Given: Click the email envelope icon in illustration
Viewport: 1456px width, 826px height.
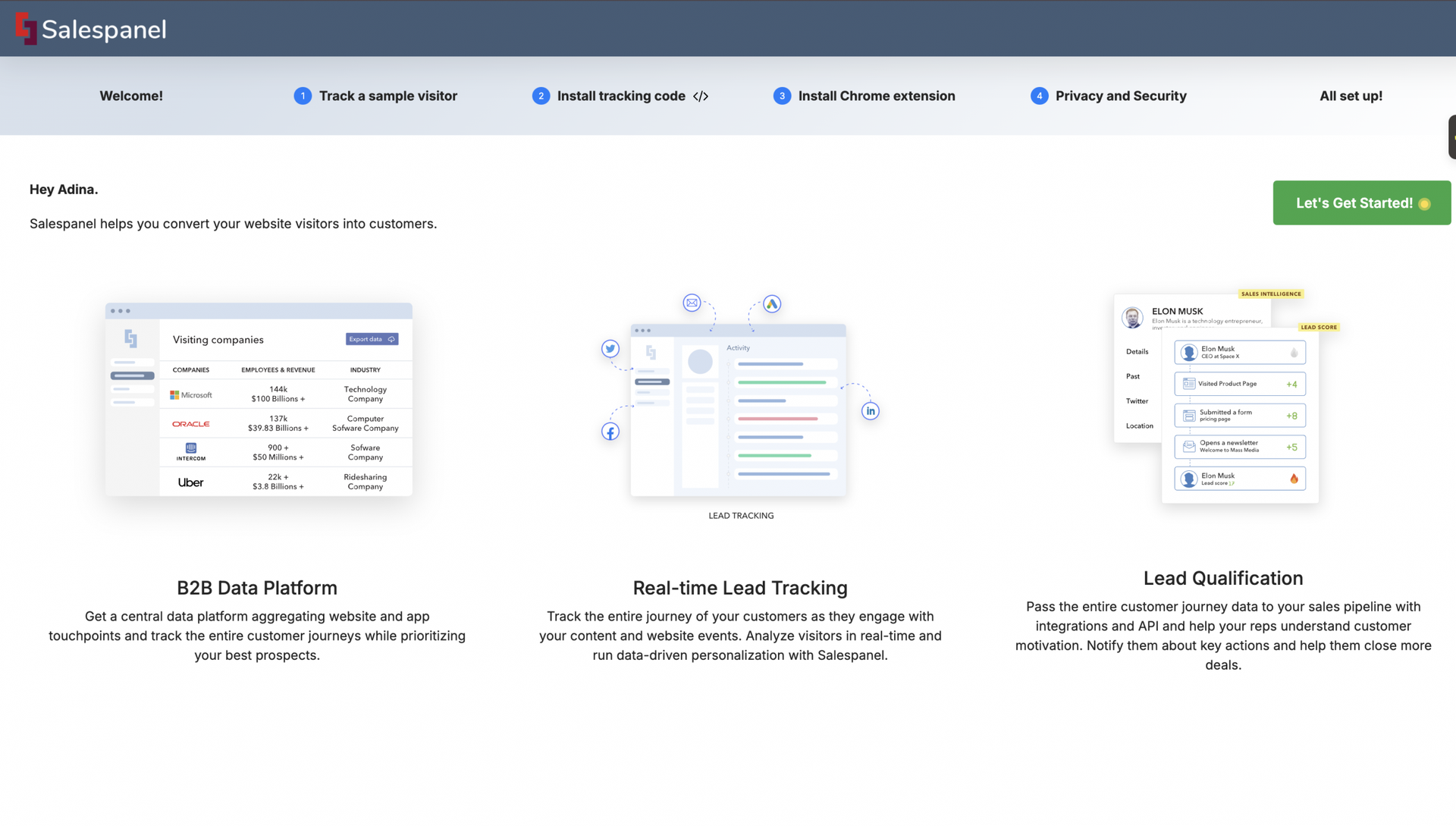Looking at the screenshot, I should (x=692, y=303).
